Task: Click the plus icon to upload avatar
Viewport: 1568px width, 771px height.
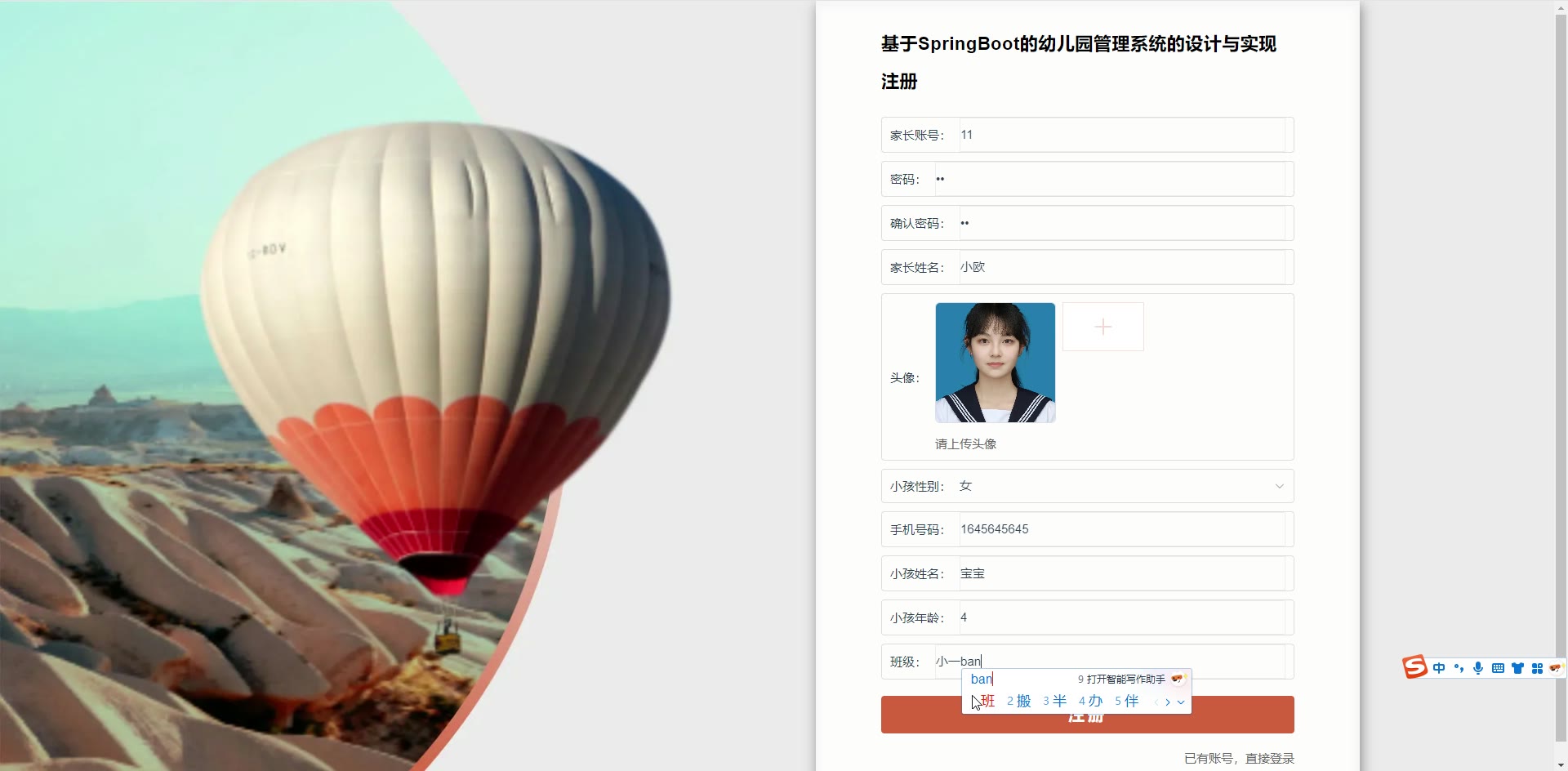Action: click(x=1103, y=327)
